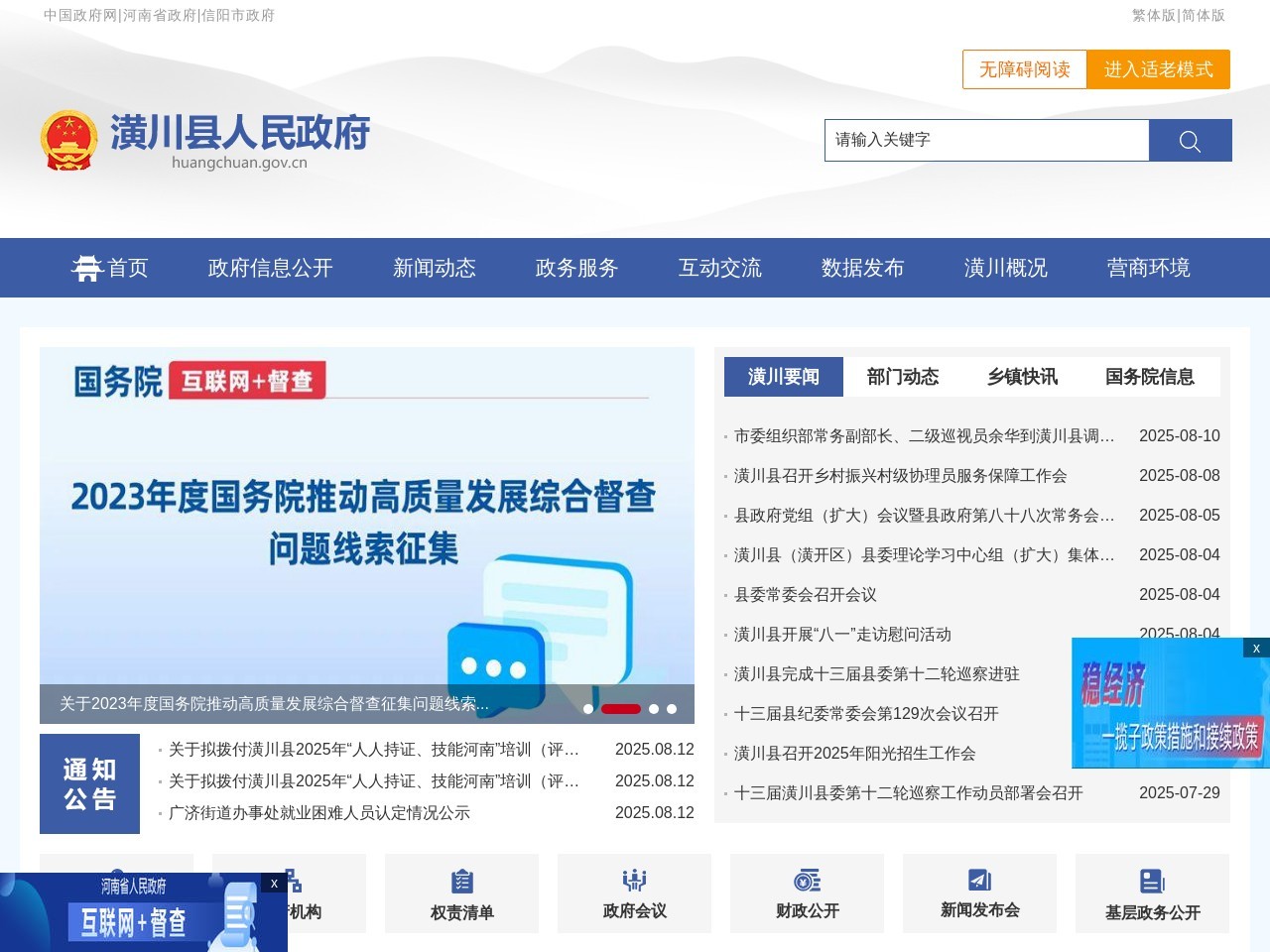Screen dimensions: 1270x952
Task: Open 政务服务 navigation menu
Action: [576, 268]
